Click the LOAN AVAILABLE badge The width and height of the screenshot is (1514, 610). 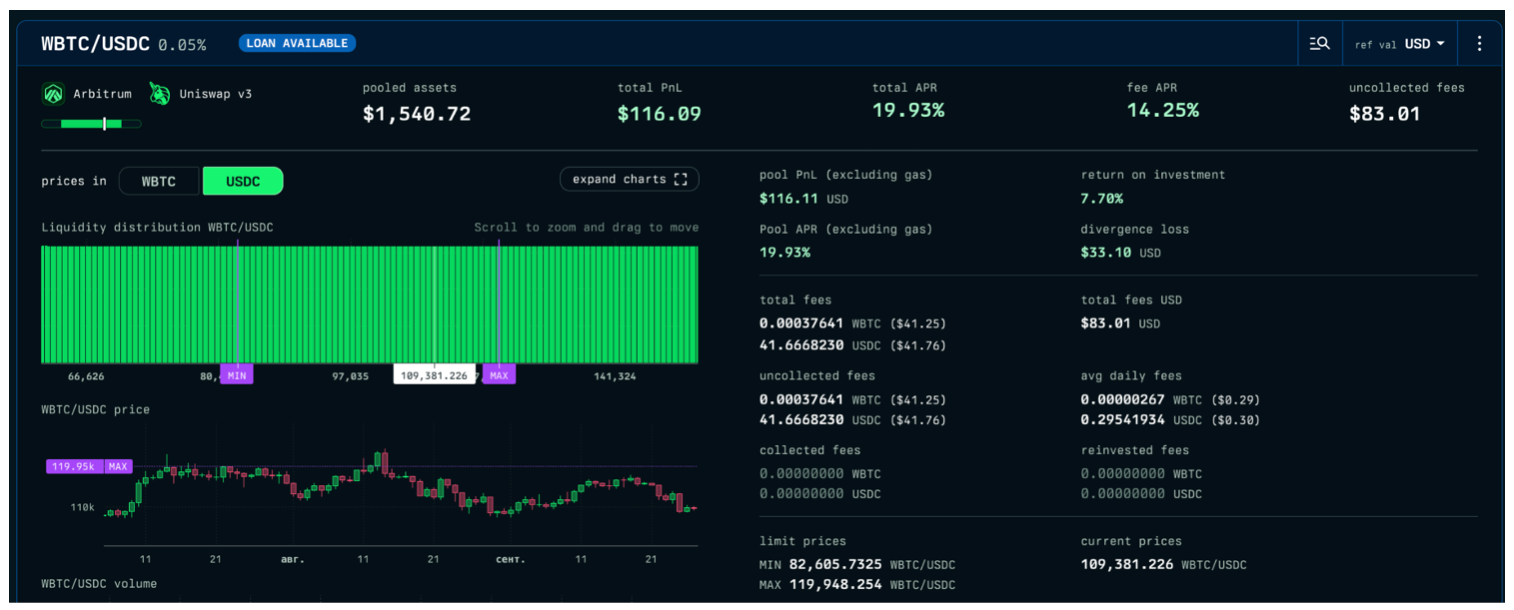click(297, 44)
